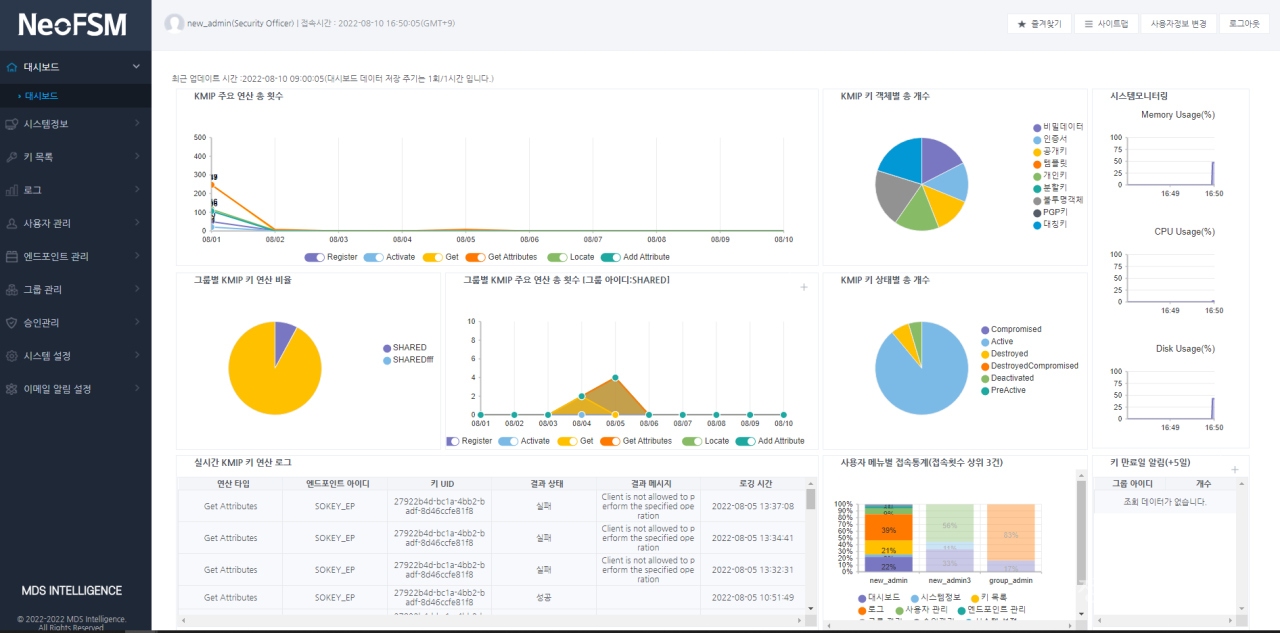Viewport: 1280px width, 633px height.
Task: Expand the 엔드포인트 관리 menu arrow
Action: pyautogui.click(x=137, y=256)
